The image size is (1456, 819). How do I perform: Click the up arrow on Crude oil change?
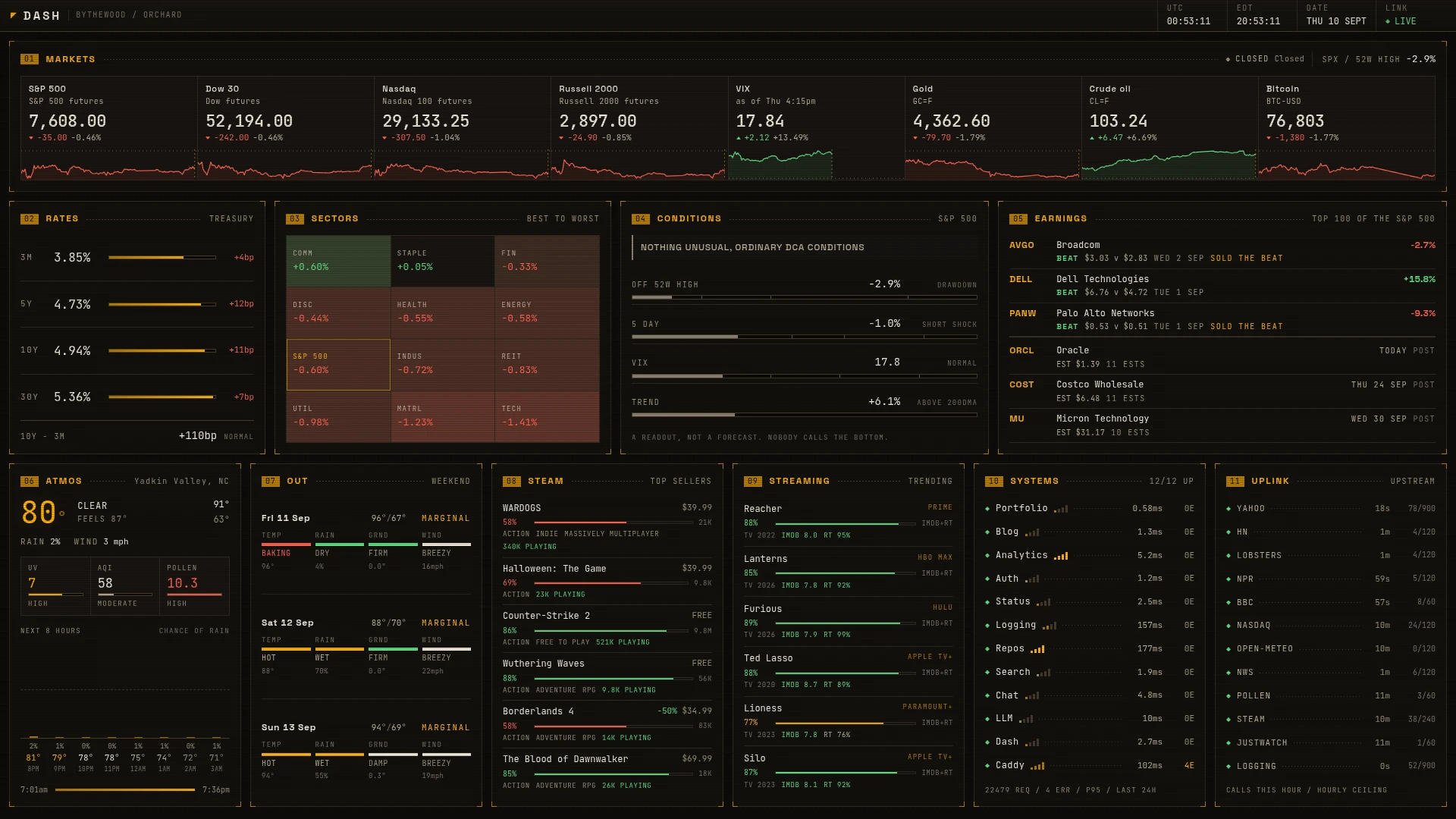(x=1092, y=138)
